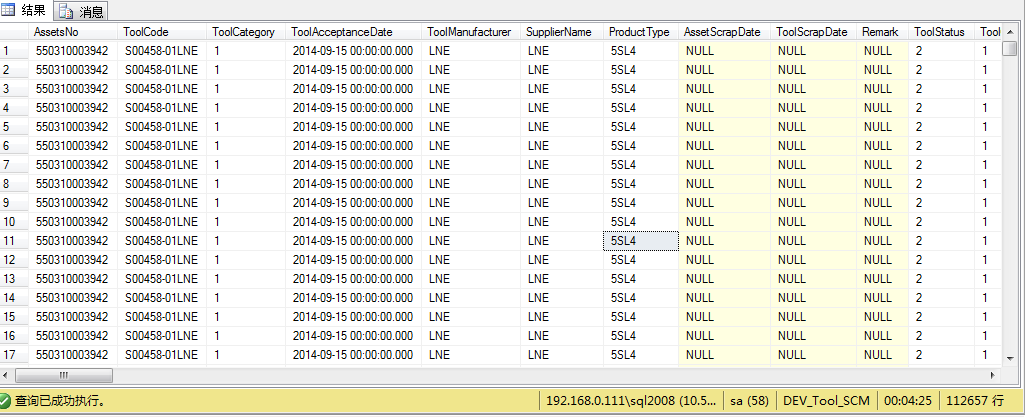Click the ToolStatus column header
The width and height of the screenshot is (1025, 417).
click(941, 32)
